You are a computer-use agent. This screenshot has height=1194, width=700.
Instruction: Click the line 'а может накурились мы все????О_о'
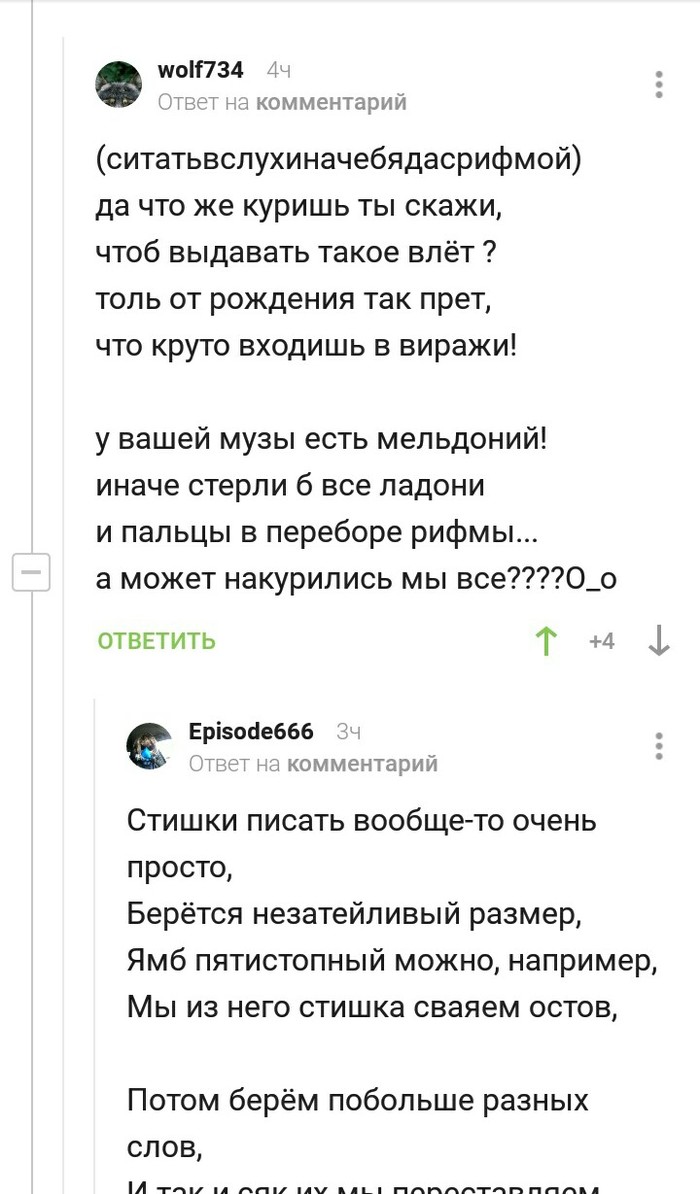(x=357, y=580)
